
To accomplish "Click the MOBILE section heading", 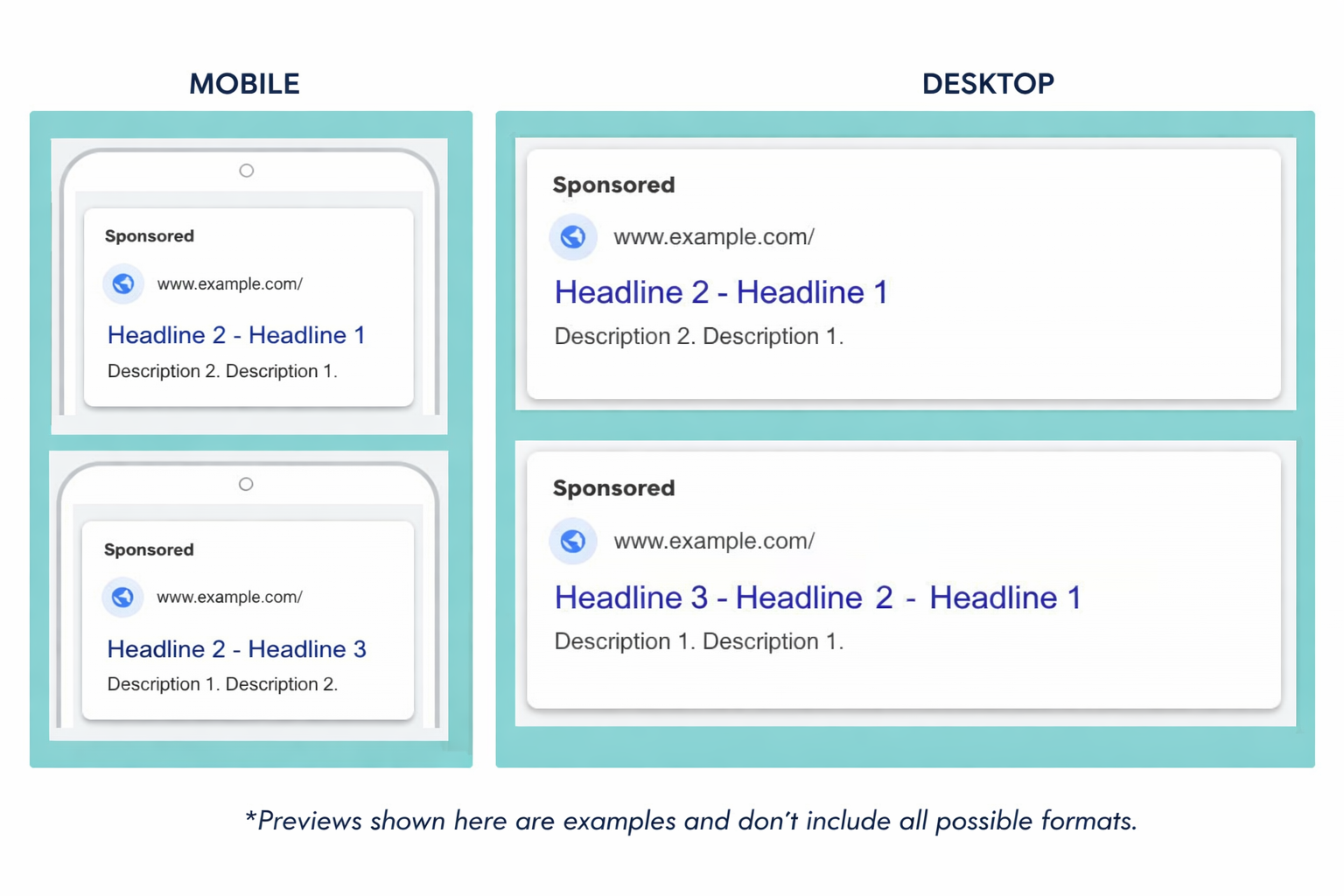I will 244,84.
